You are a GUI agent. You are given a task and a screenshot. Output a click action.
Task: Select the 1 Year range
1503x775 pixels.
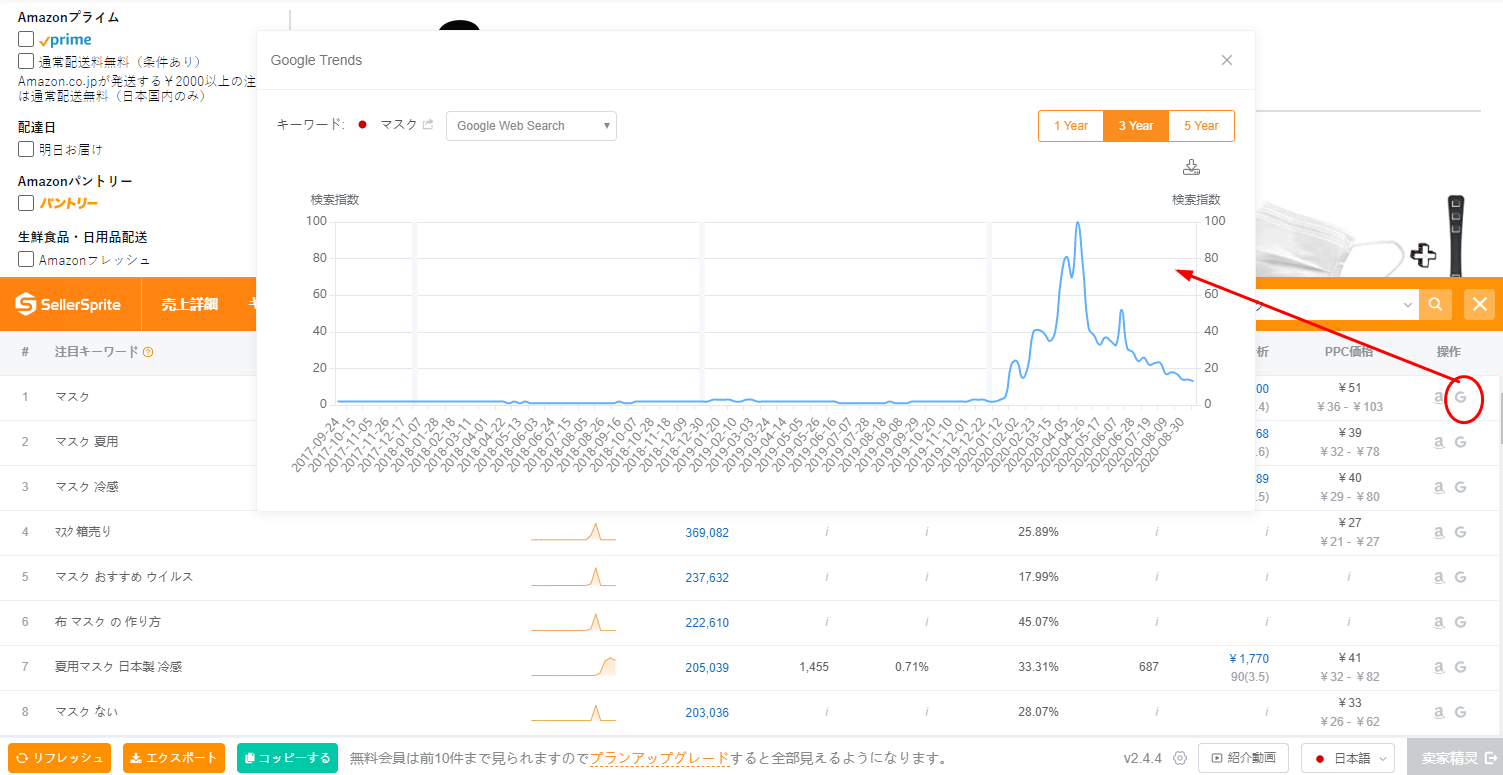[1070, 126]
